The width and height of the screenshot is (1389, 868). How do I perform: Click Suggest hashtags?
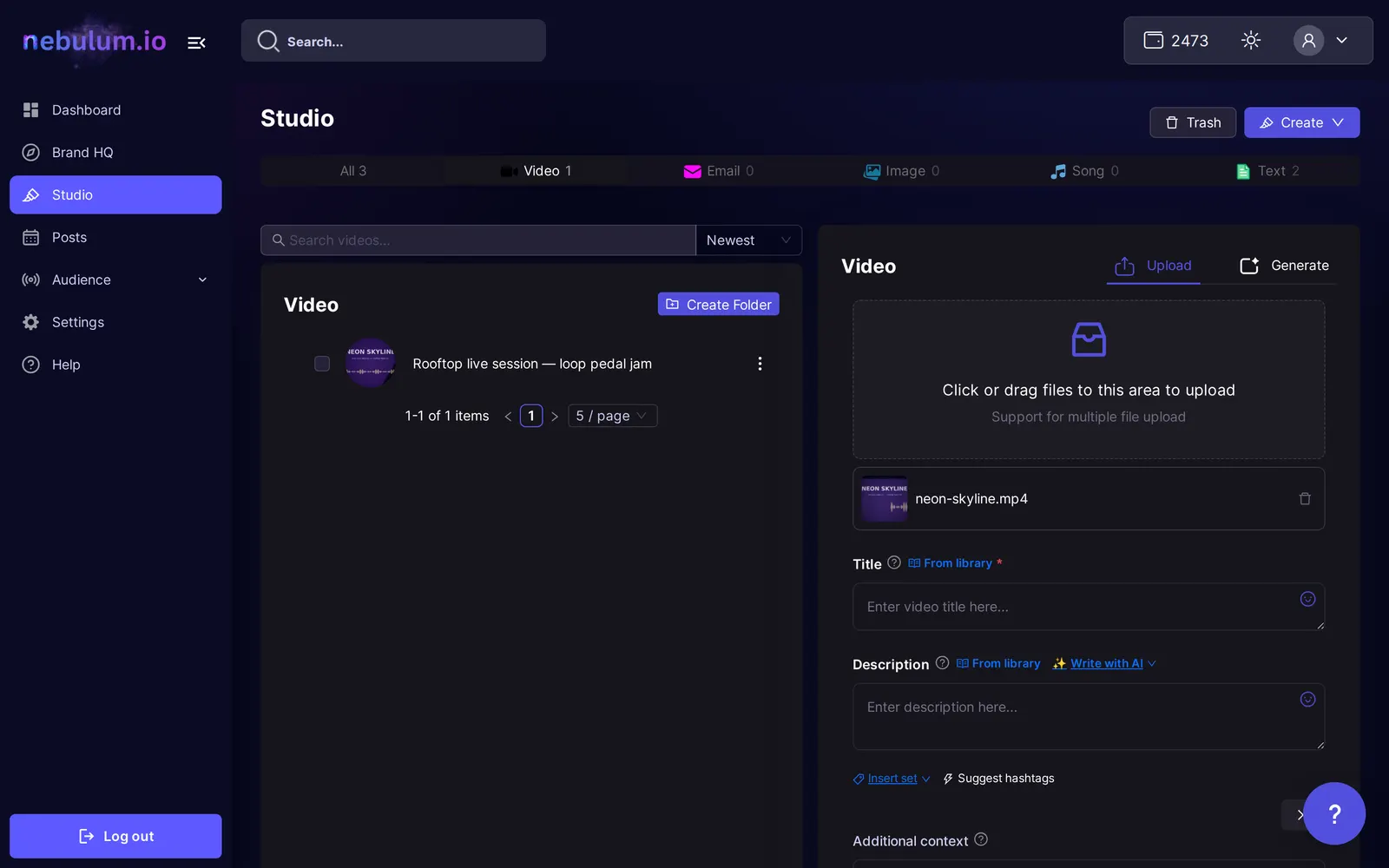(998, 779)
